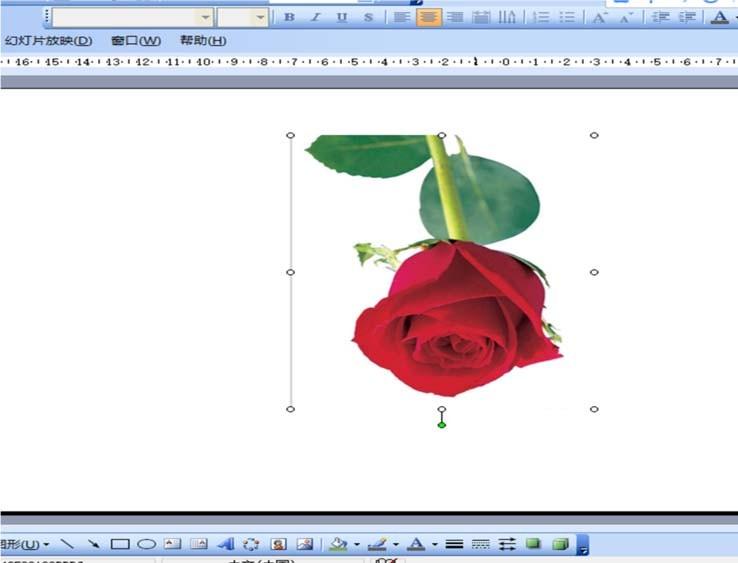The width and height of the screenshot is (738, 563).
Task: Select the Line drawing tool
Action: tap(67, 545)
